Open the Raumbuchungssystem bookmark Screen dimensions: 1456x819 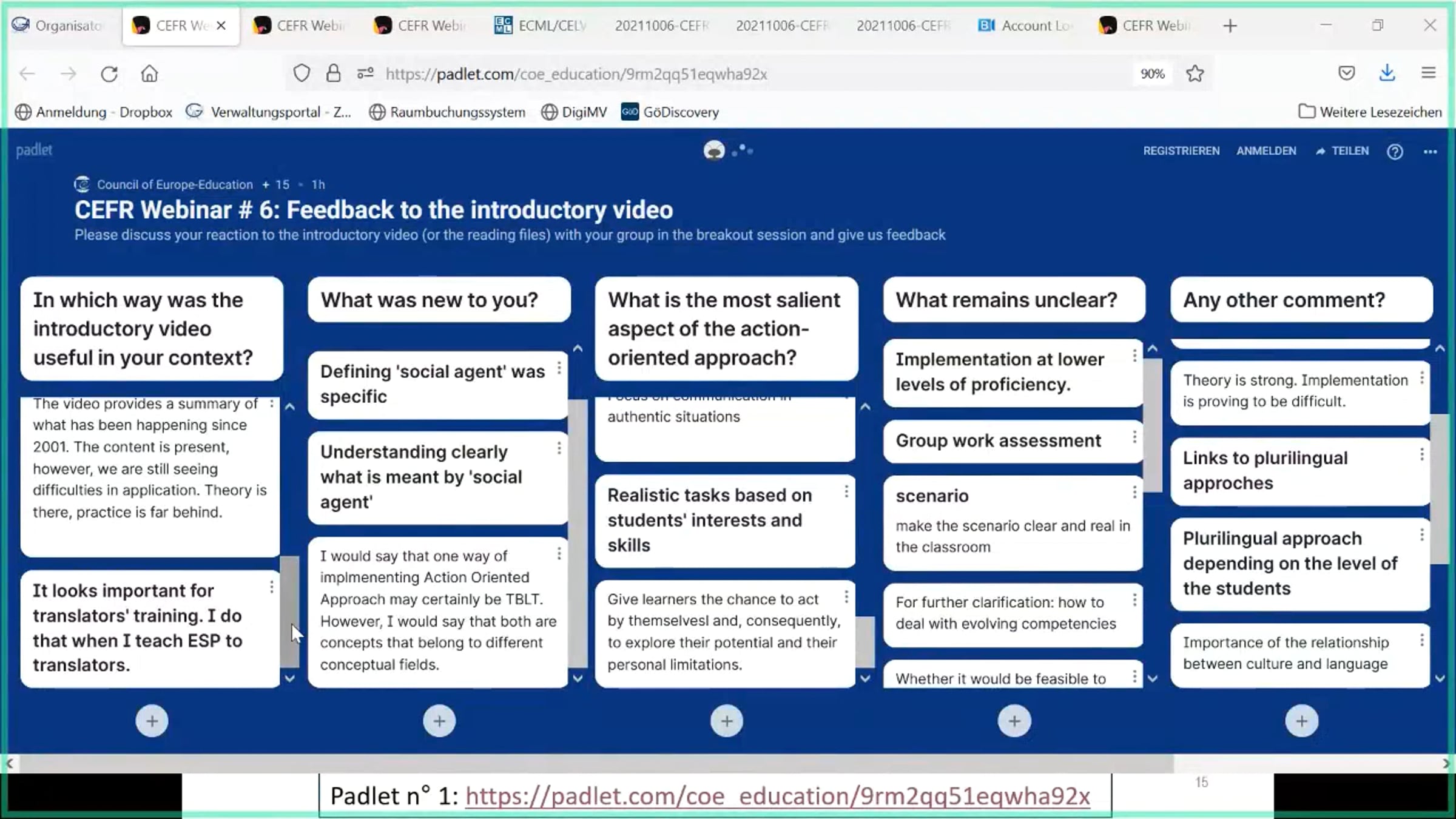point(448,112)
